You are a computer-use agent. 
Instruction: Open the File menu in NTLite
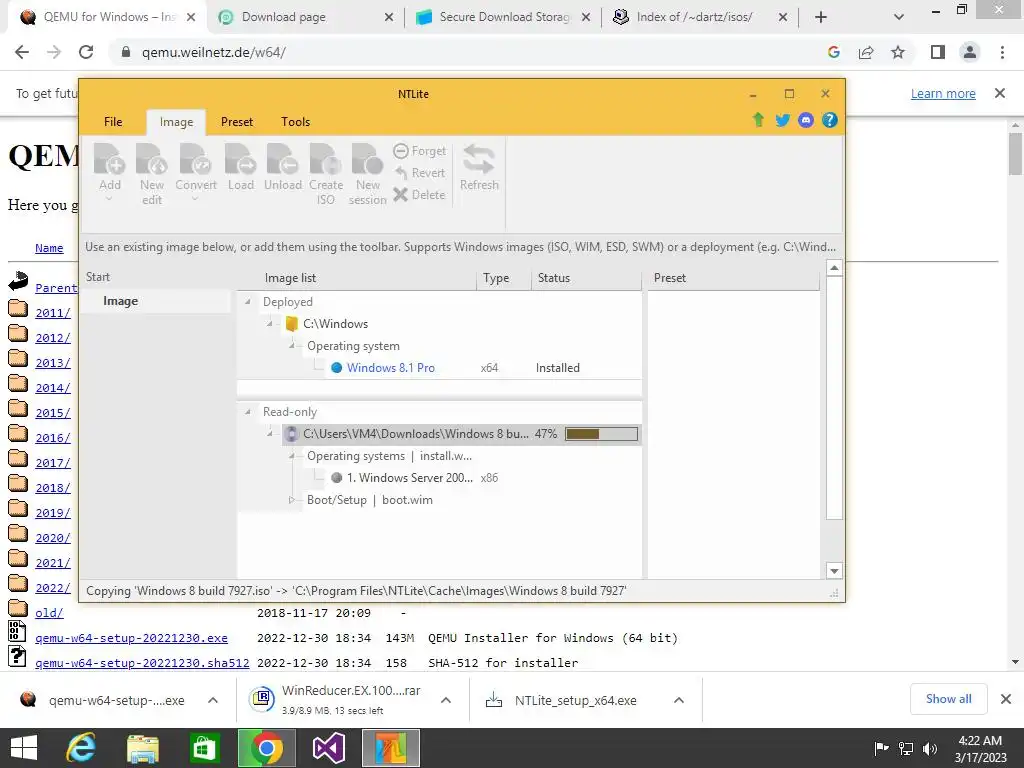tap(113, 121)
